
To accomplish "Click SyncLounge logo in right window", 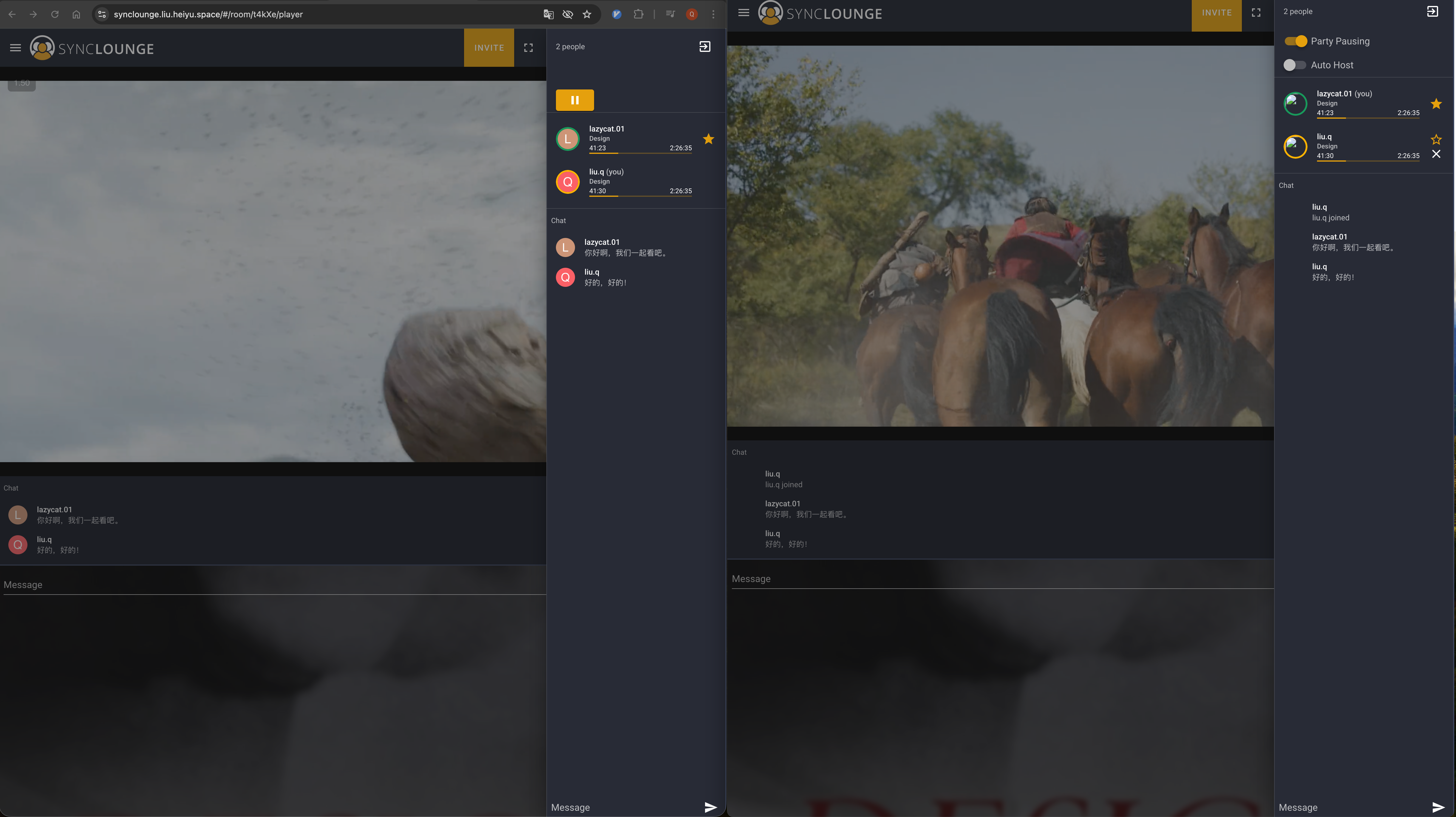I will tap(820, 13).
